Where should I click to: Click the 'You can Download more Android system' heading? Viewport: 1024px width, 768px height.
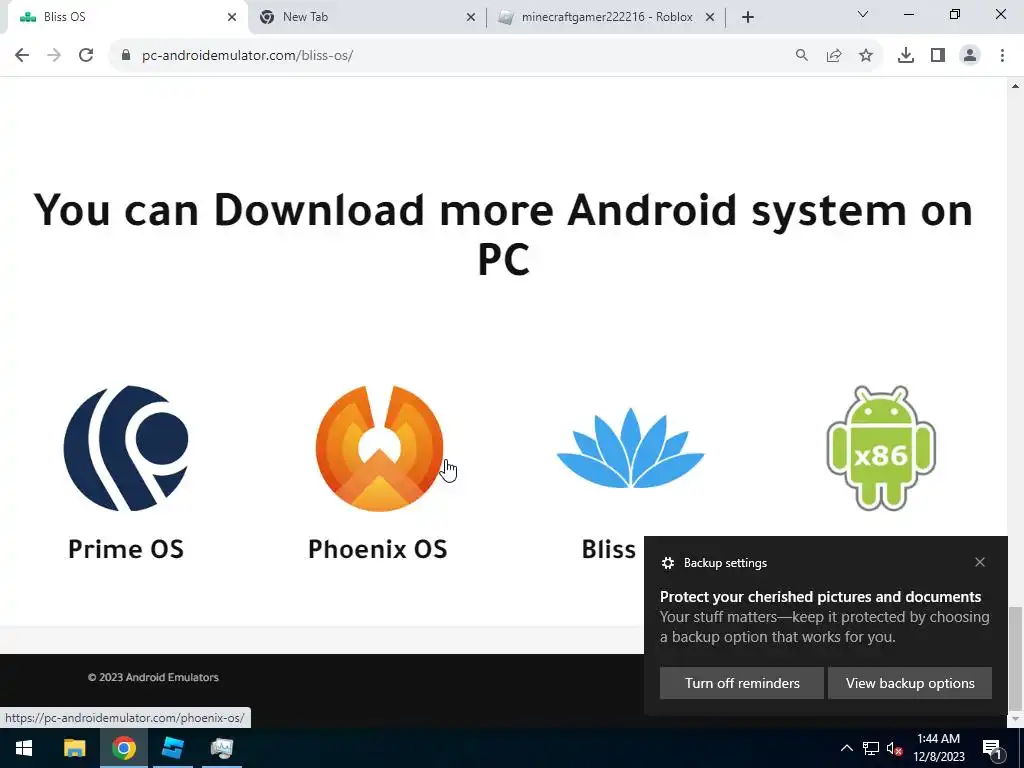[503, 234]
